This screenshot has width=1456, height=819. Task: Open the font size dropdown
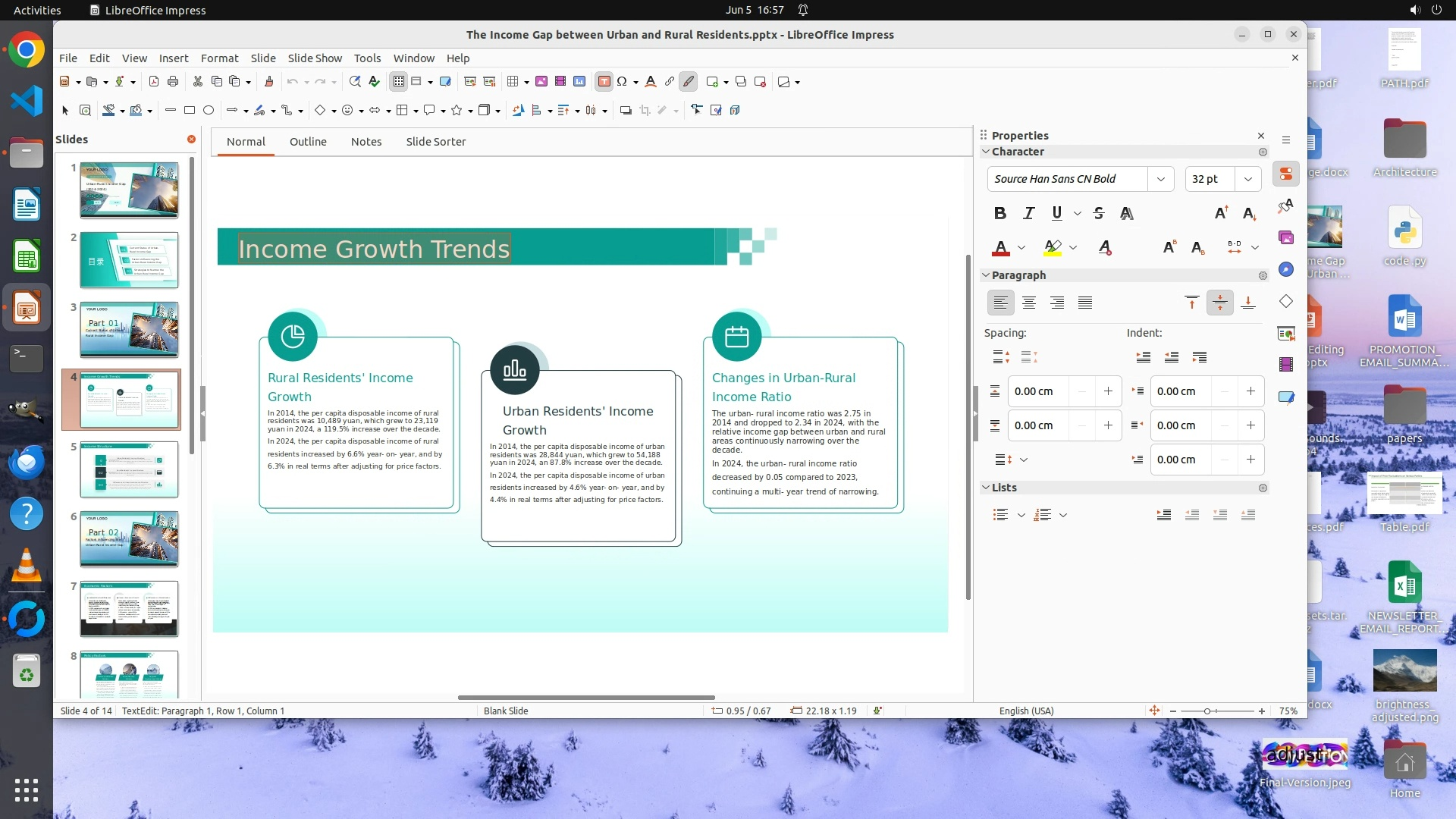(1248, 179)
